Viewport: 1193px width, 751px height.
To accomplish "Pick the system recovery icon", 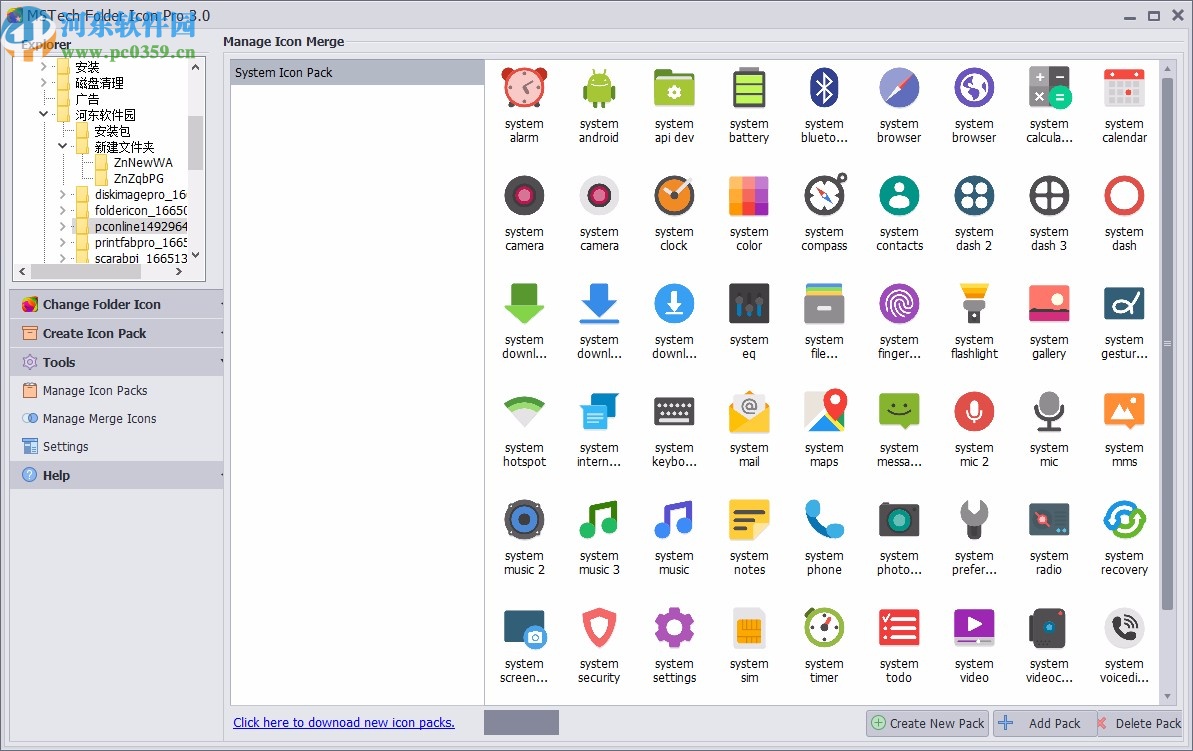I will [x=1124, y=519].
